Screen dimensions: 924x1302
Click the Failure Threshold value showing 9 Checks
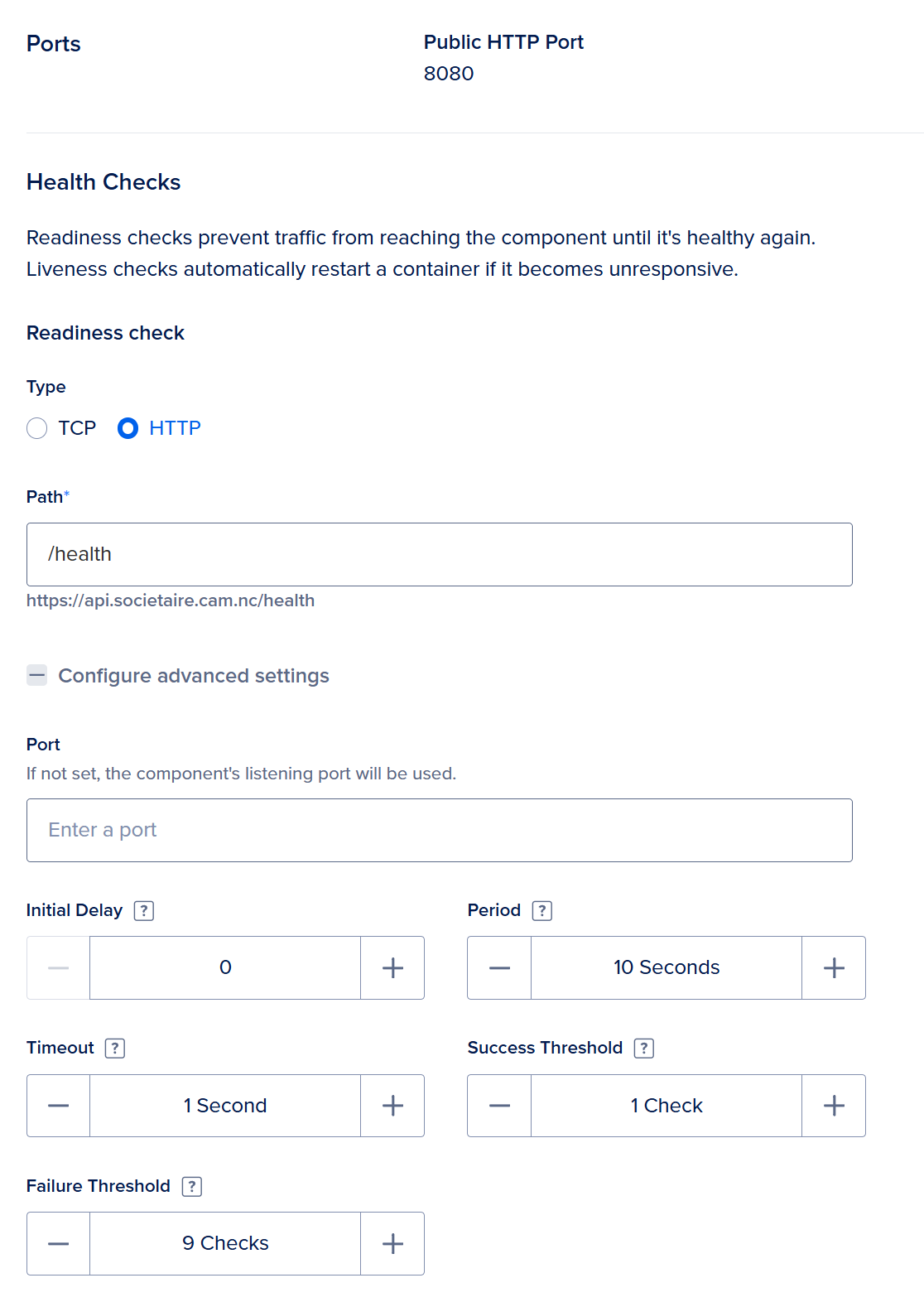[x=225, y=1243]
